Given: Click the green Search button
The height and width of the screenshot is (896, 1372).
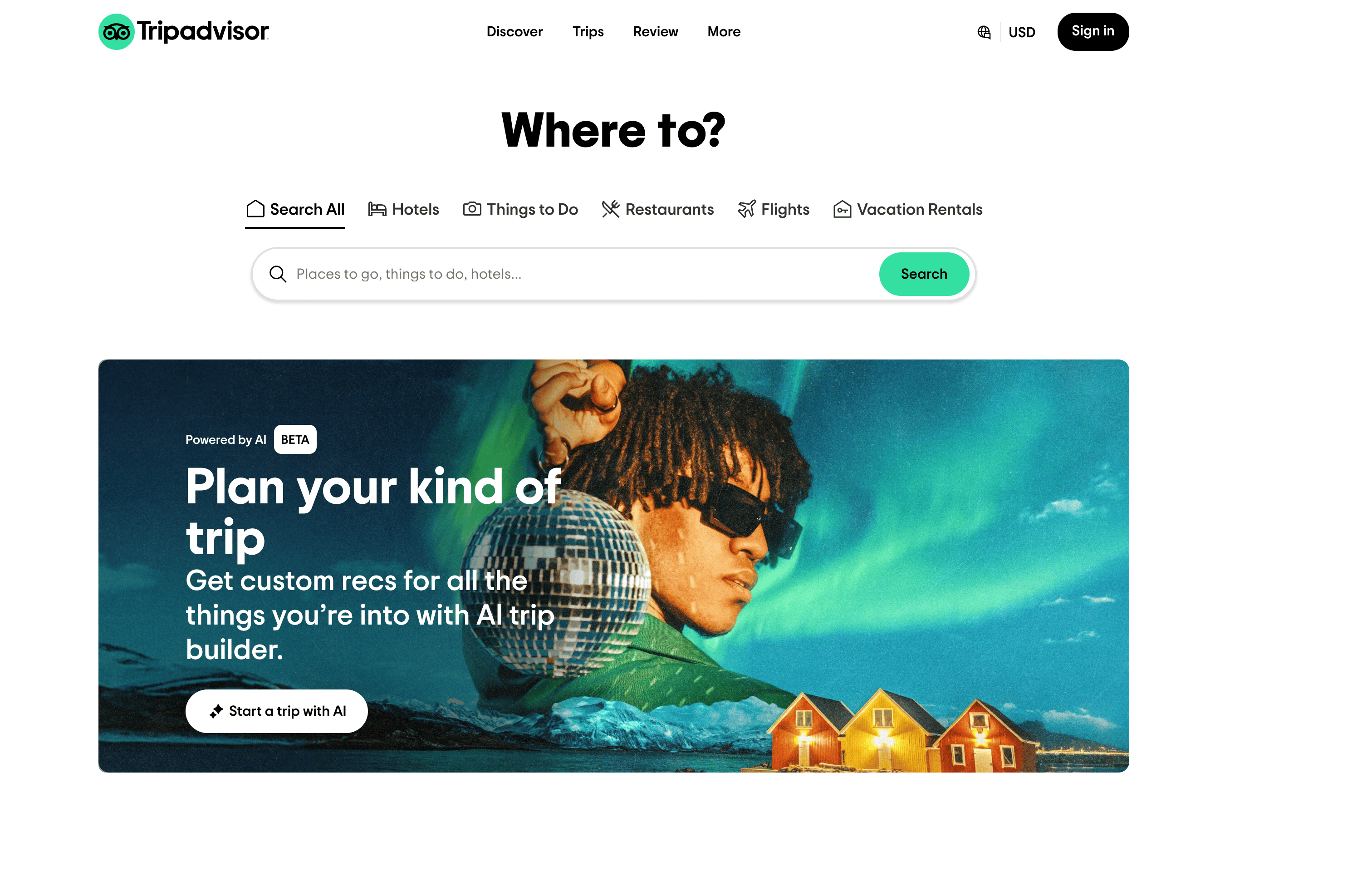Looking at the screenshot, I should [x=924, y=275].
